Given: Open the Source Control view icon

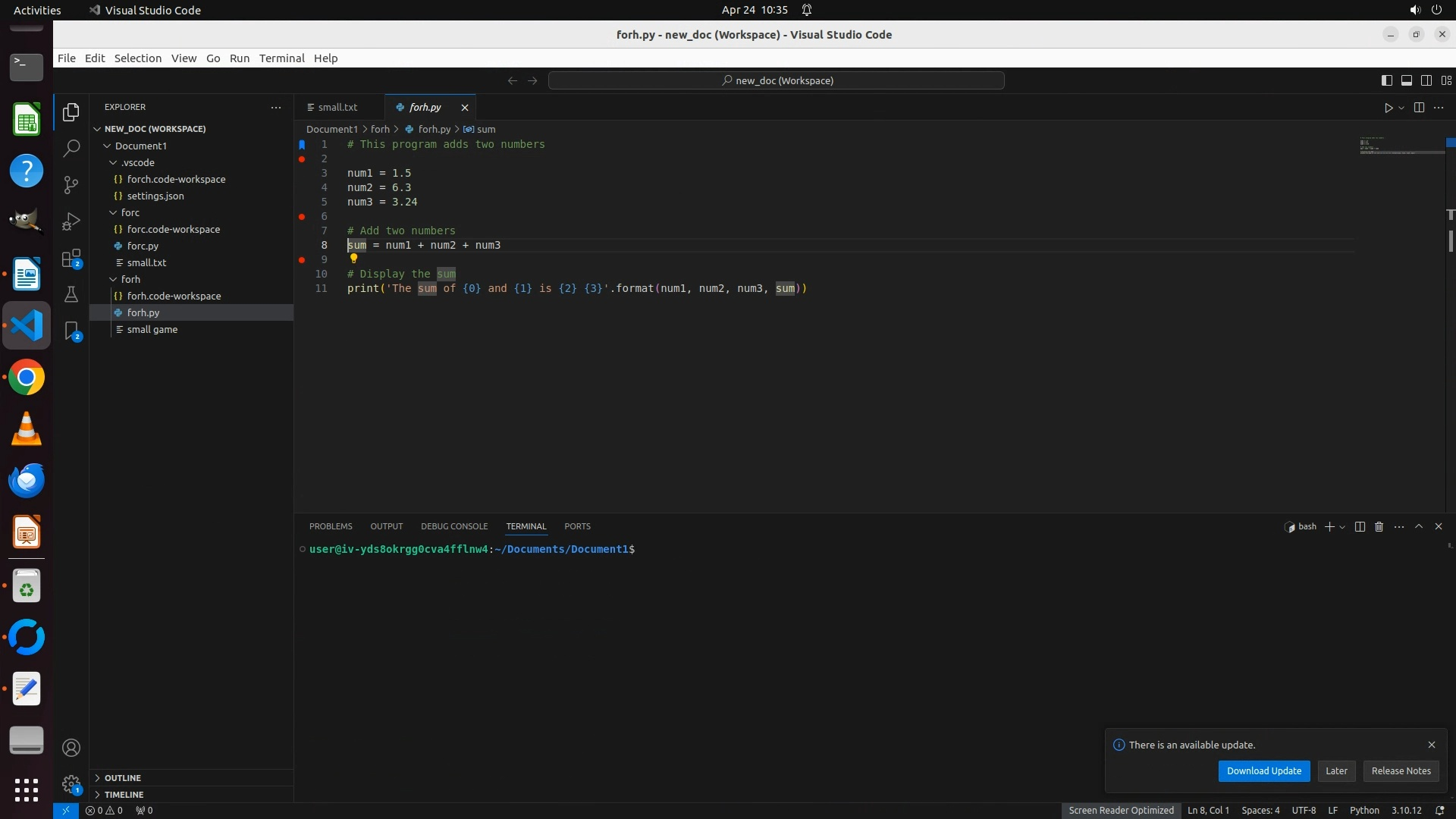Looking at the screenshot, I should tap(71, 185).
